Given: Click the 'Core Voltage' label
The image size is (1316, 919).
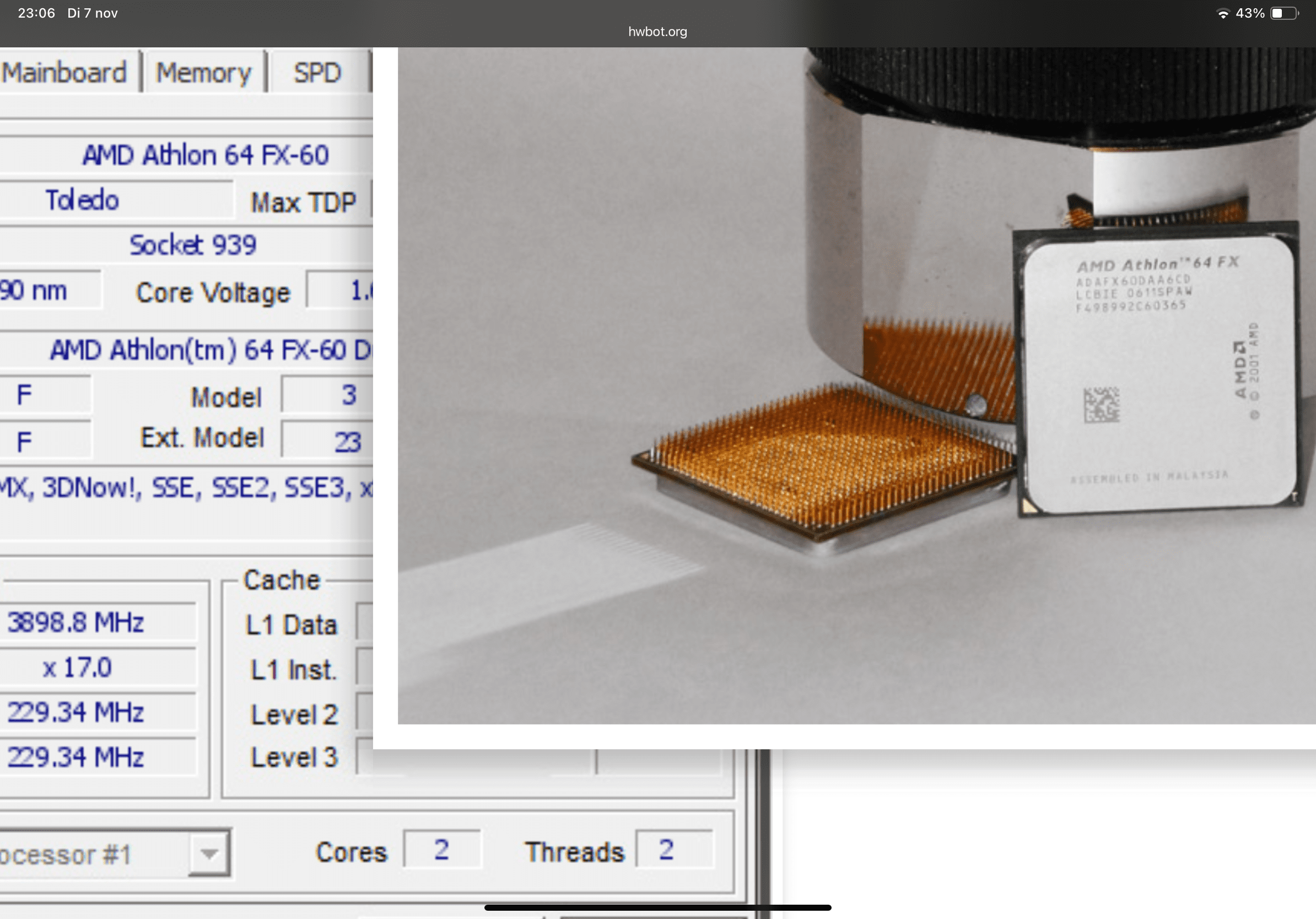Looking at the screenshot, I should coord(213,293).
